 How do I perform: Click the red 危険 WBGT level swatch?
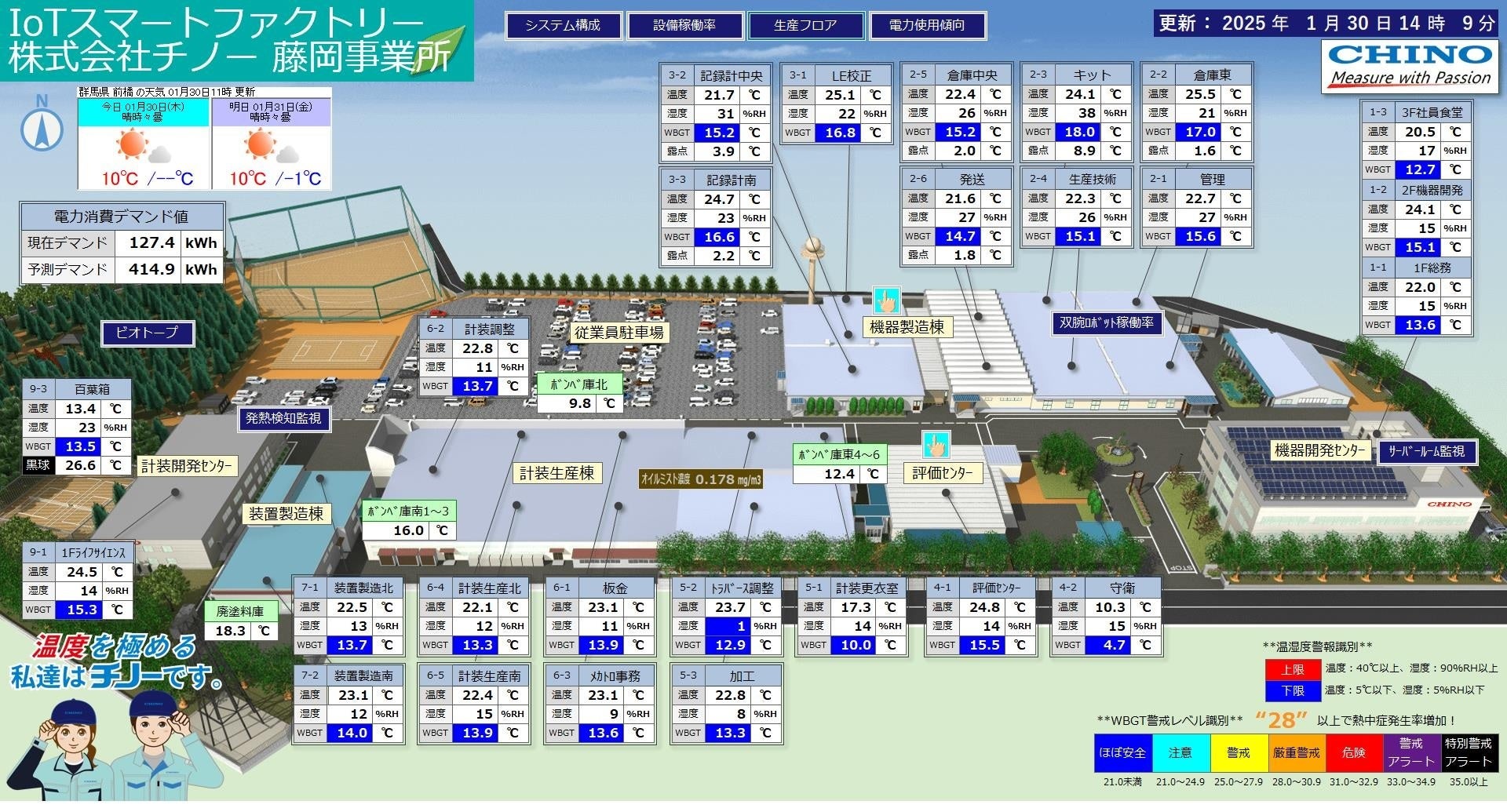tap(1353, 753)
